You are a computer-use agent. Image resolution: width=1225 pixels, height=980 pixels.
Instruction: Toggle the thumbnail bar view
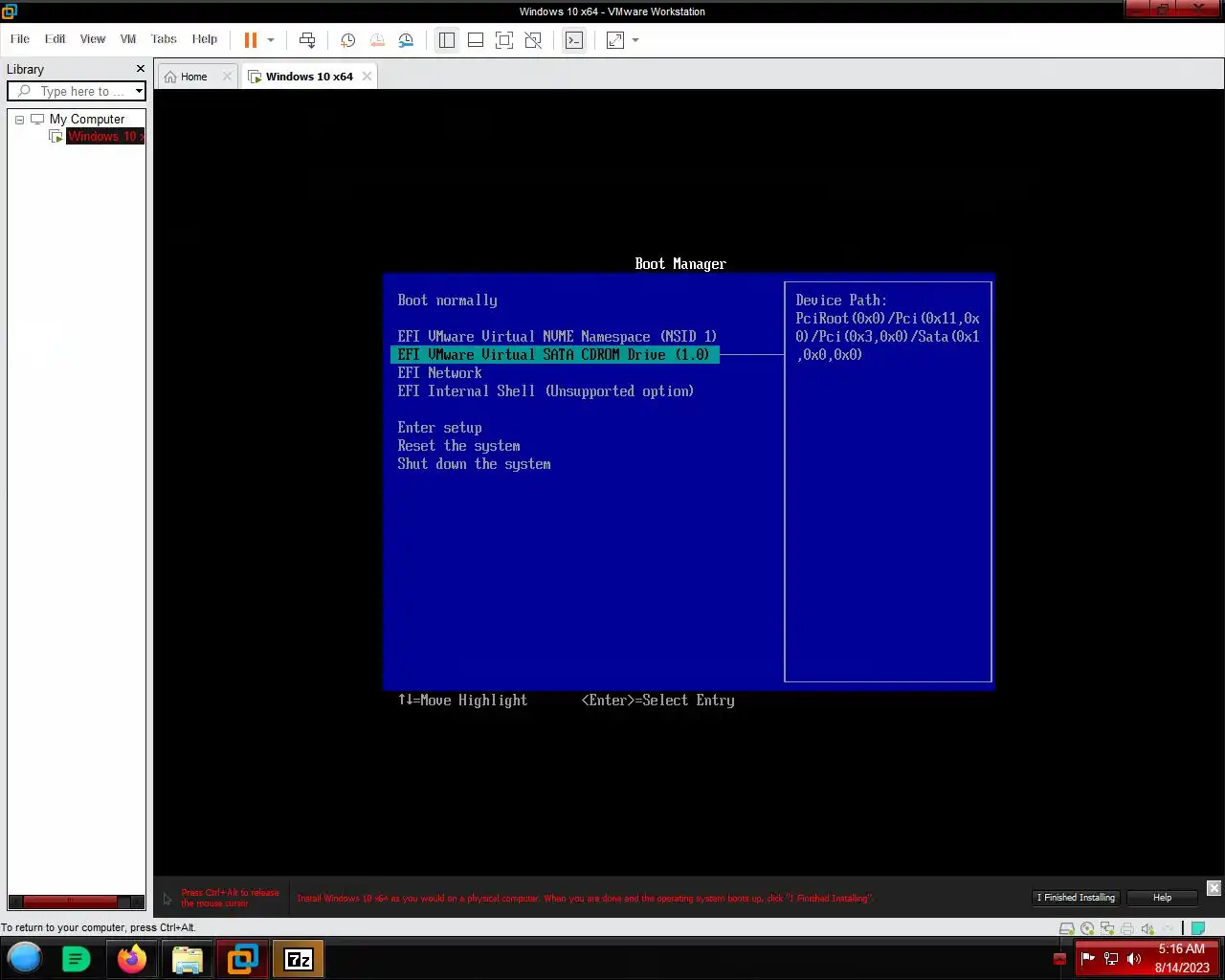(x=476, y=40)
